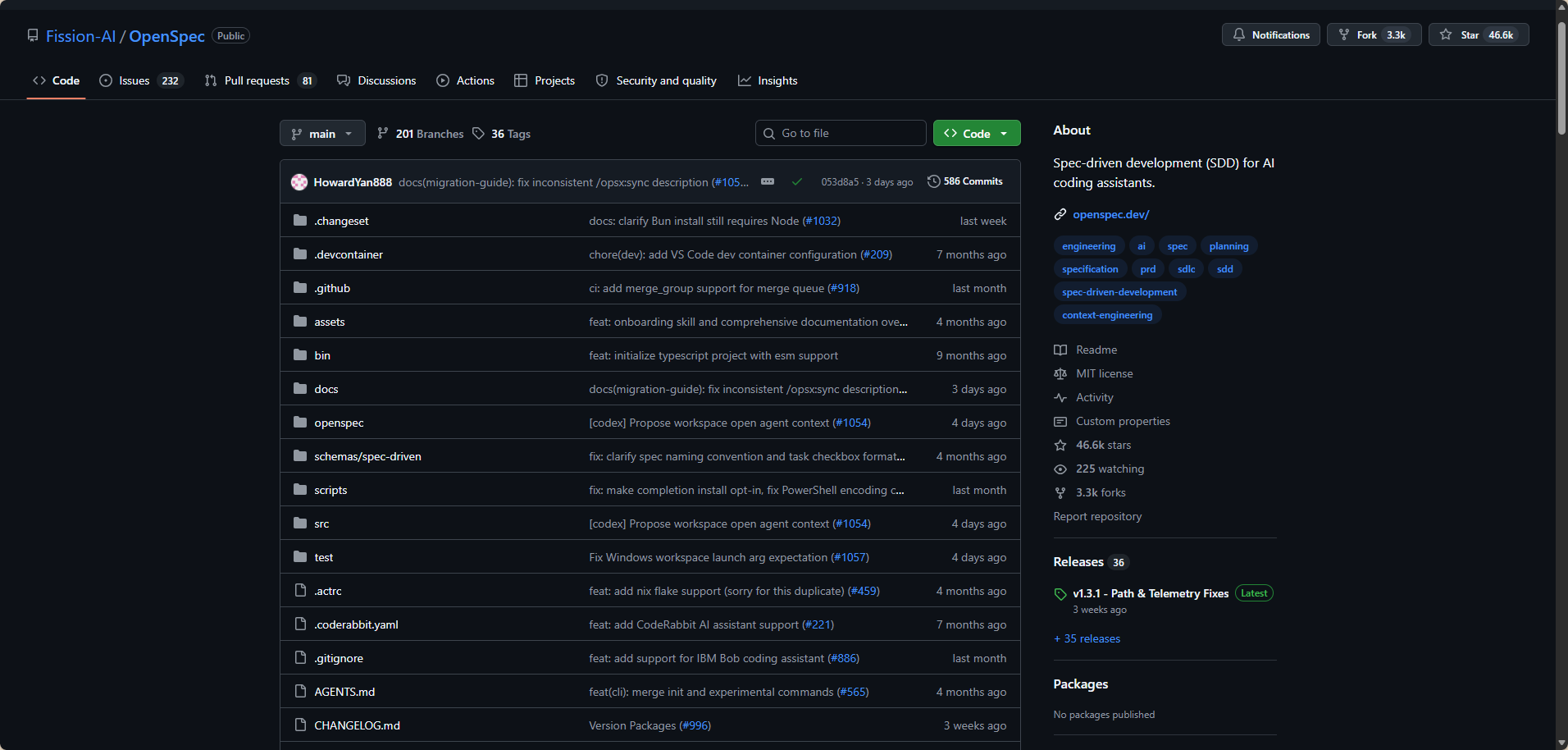Image resolution: width=1568 pixels, height=750 pixels.
Task: Select the engineering topic tag
Action: click(x=1088, y=246)
